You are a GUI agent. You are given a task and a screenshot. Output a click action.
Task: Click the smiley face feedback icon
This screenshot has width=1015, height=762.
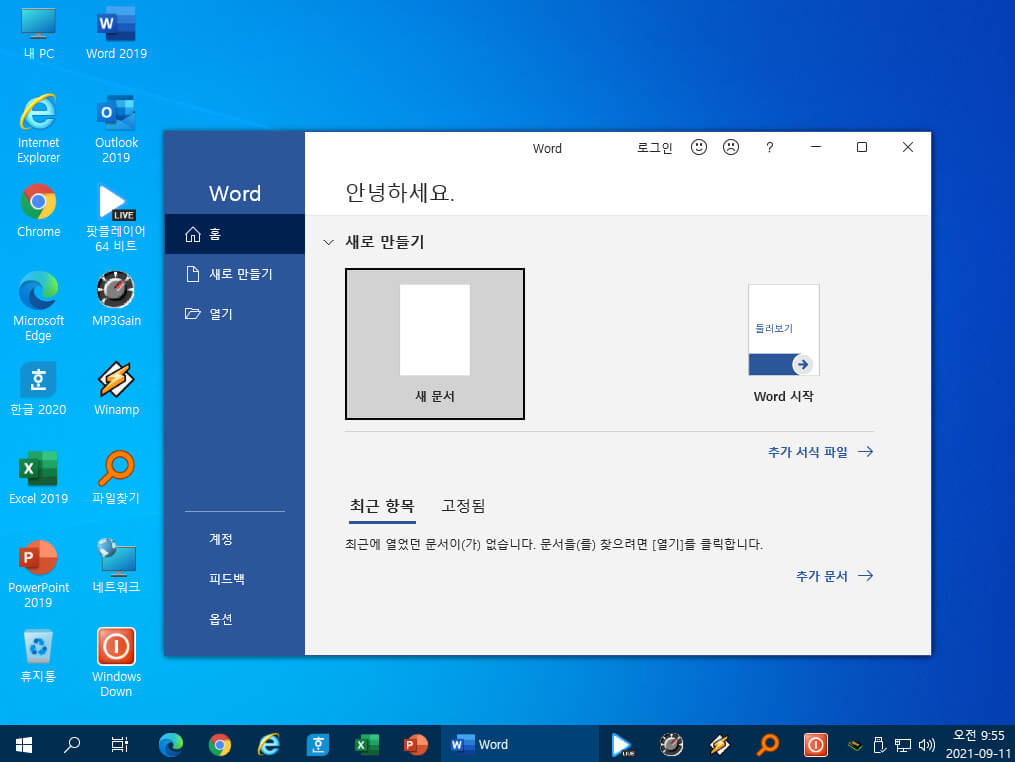click(698, 148)
